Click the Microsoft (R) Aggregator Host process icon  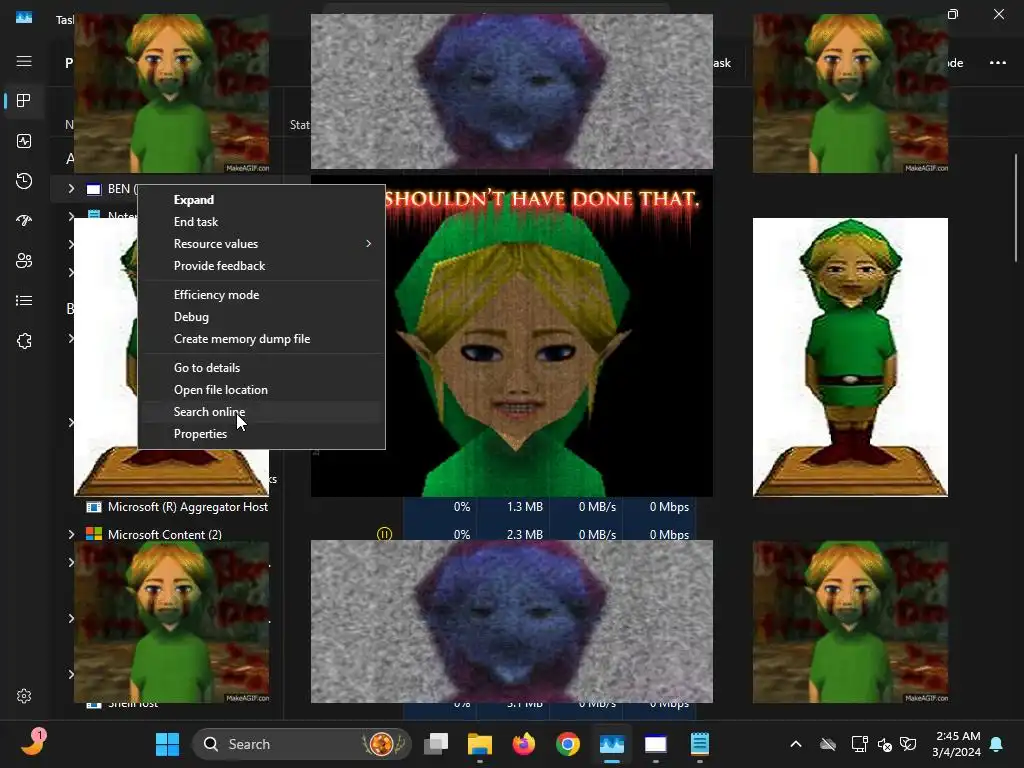94,507
